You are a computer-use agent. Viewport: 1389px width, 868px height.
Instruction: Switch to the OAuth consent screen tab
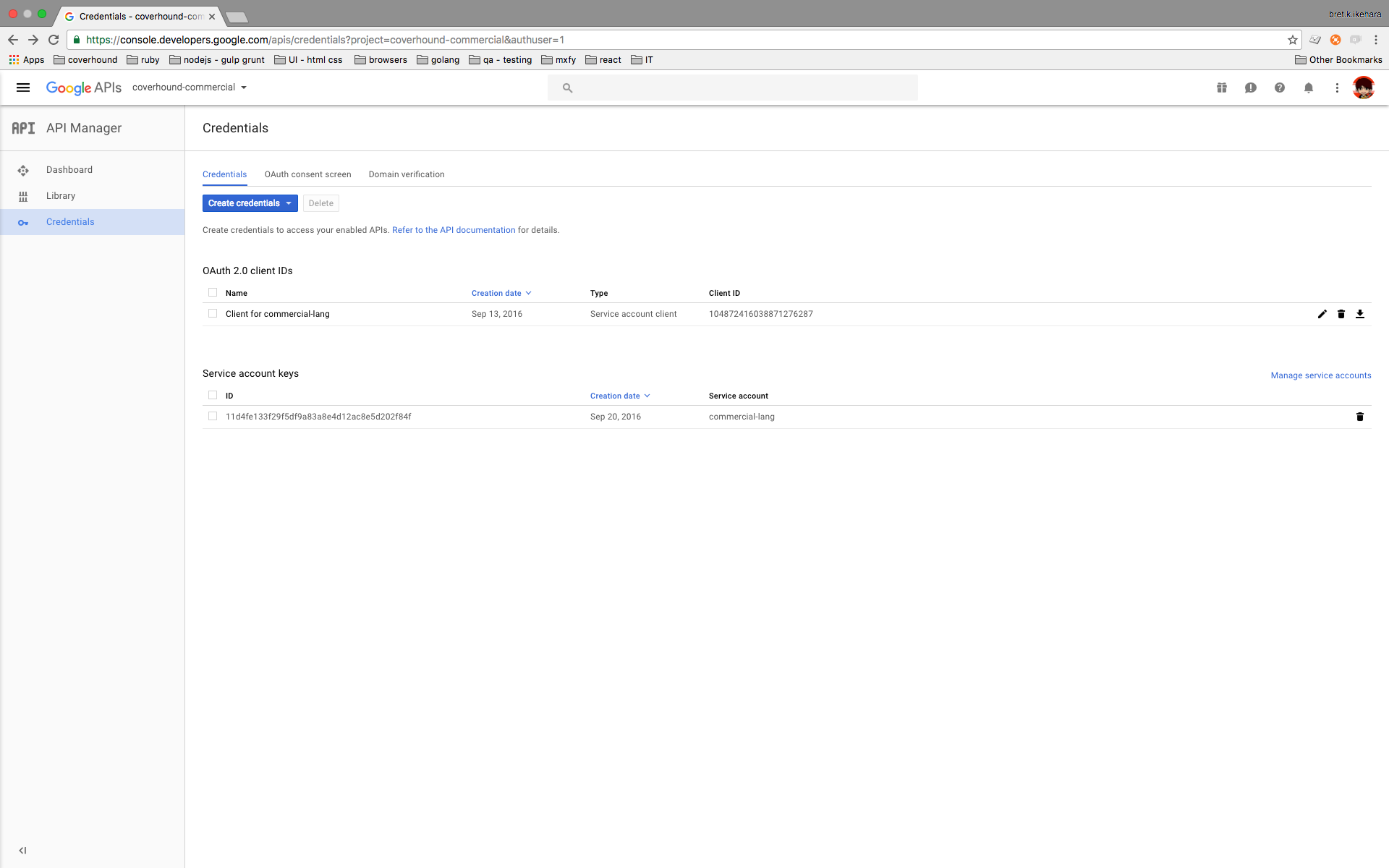(x=307, y=174)
